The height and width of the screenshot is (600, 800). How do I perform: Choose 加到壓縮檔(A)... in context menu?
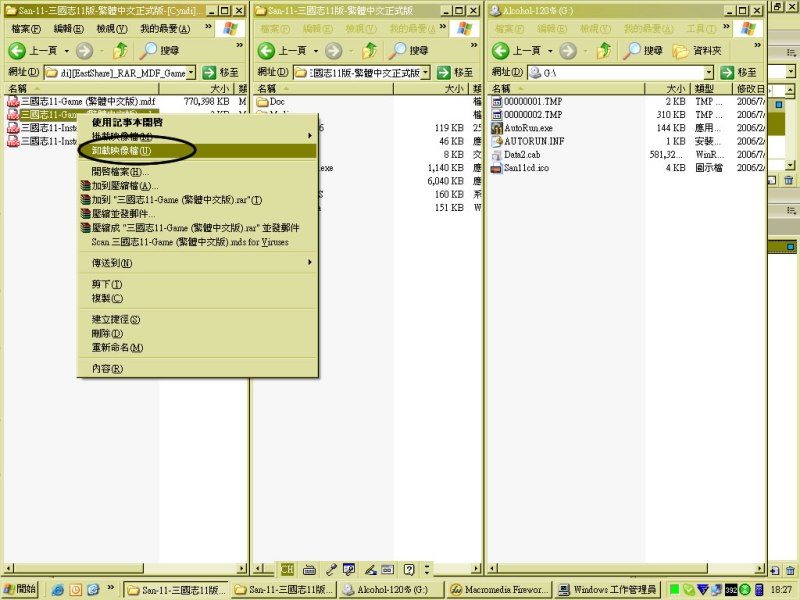click(x=197, y=186)
